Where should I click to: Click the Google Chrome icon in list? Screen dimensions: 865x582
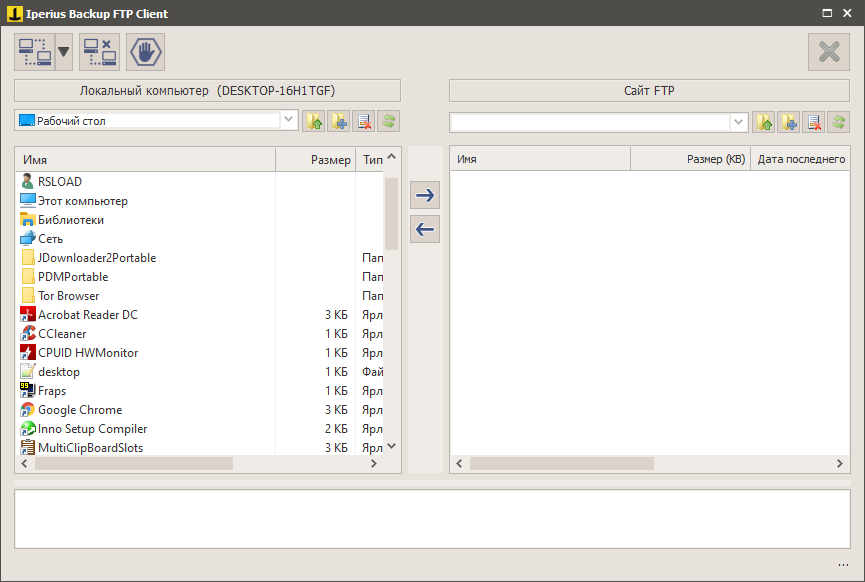click(28, 410)
